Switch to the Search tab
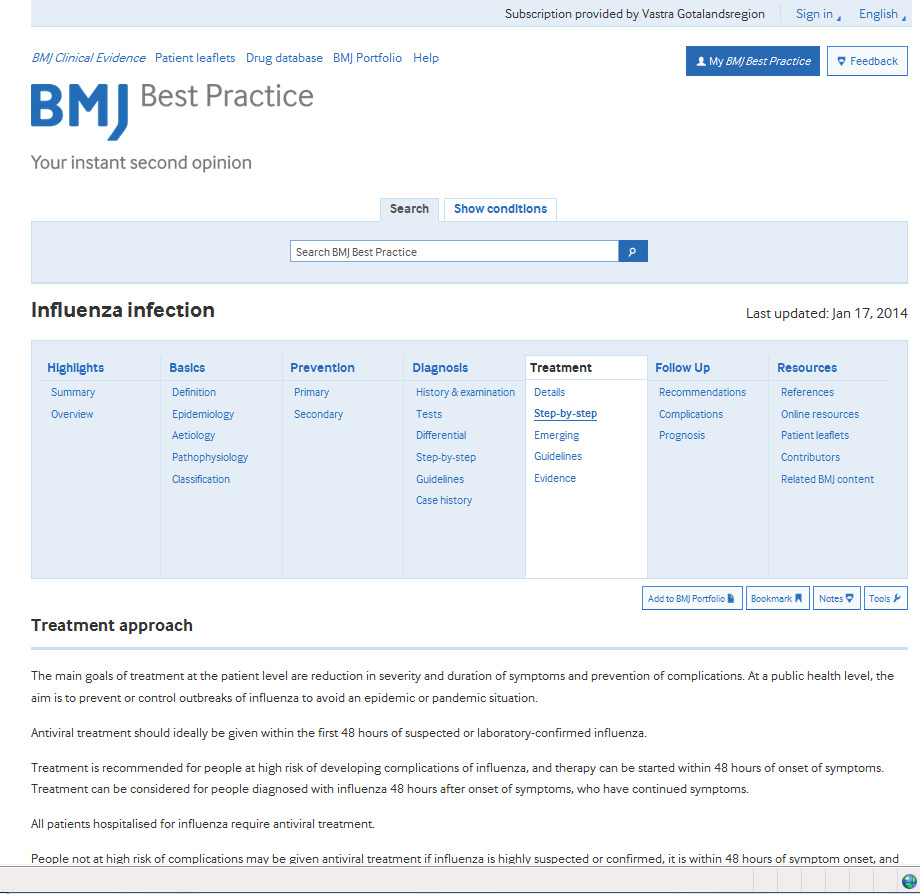This screenshot has width=920, height=894. click(409, 209)
